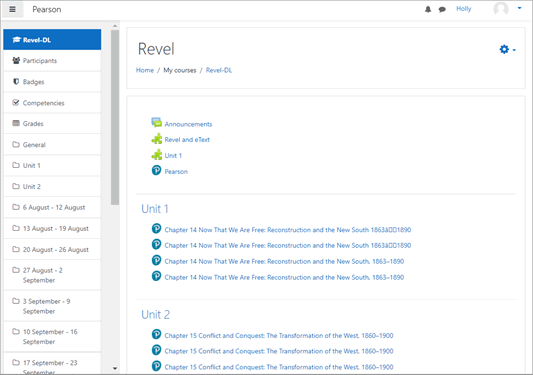Click the sidebar scroll down arrow
This screenshot has height=375, width=533.
click(x=115, y=368)
